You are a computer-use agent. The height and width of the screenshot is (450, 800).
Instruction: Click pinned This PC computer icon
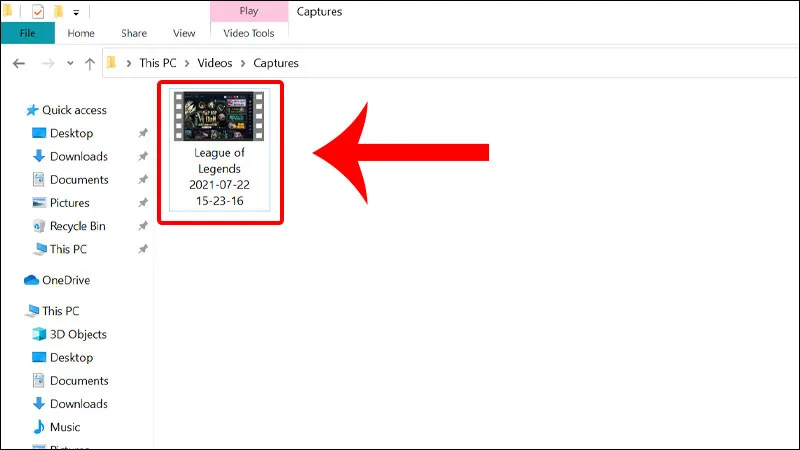(40, 249)
